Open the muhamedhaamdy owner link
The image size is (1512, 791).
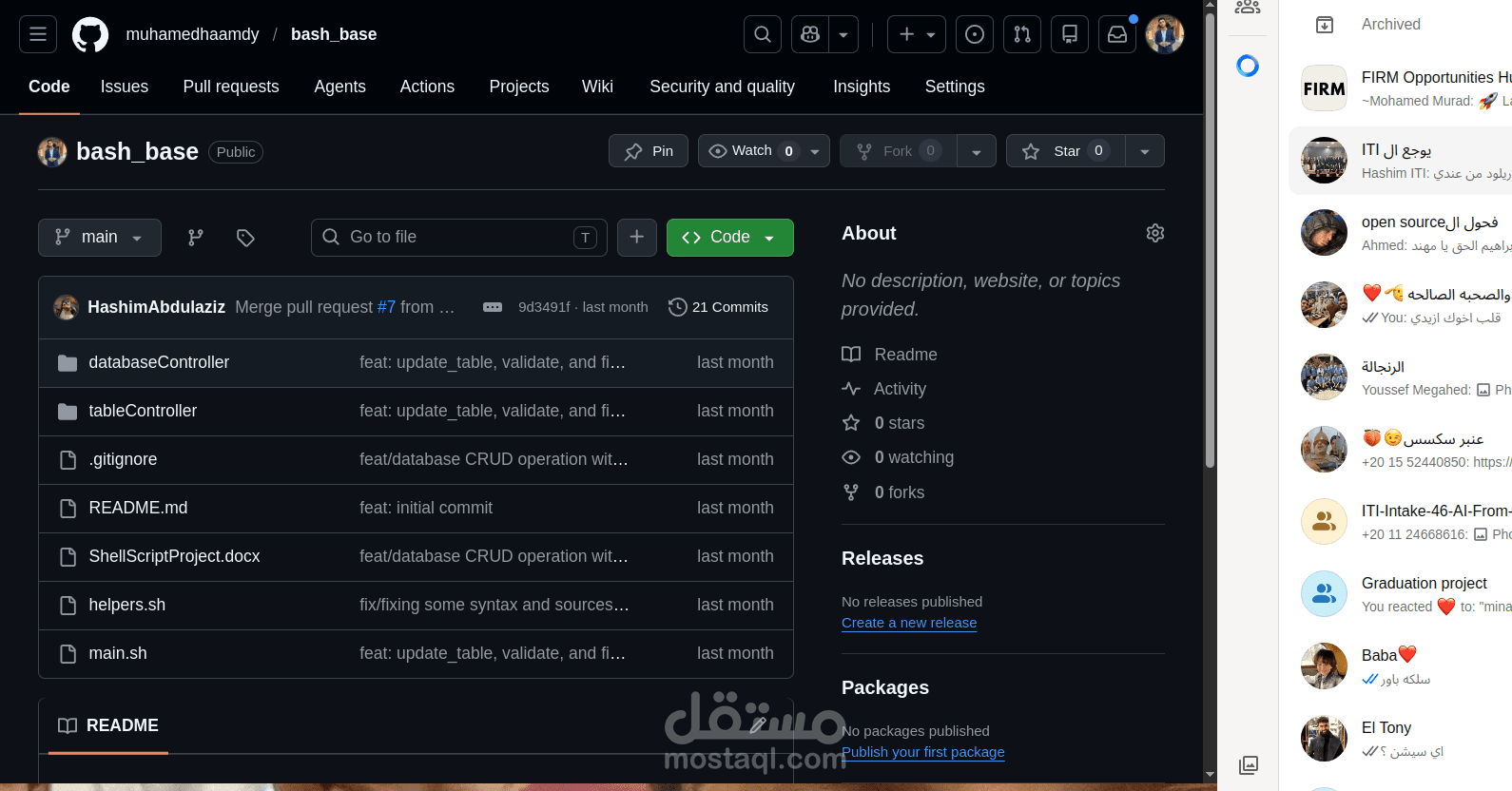tap(192, 34)
